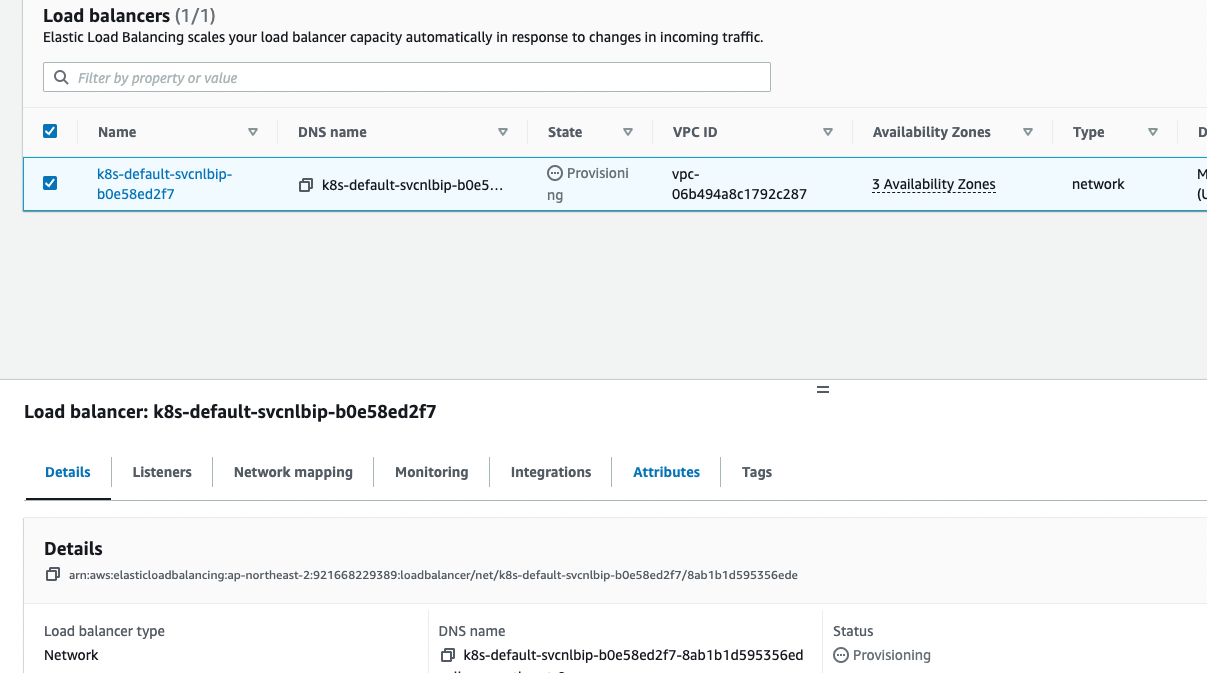This screenshot has width=1207, height=673.
Task: Click the ARN text under Details
Action: pyautogui.click(x=433, y=575)
